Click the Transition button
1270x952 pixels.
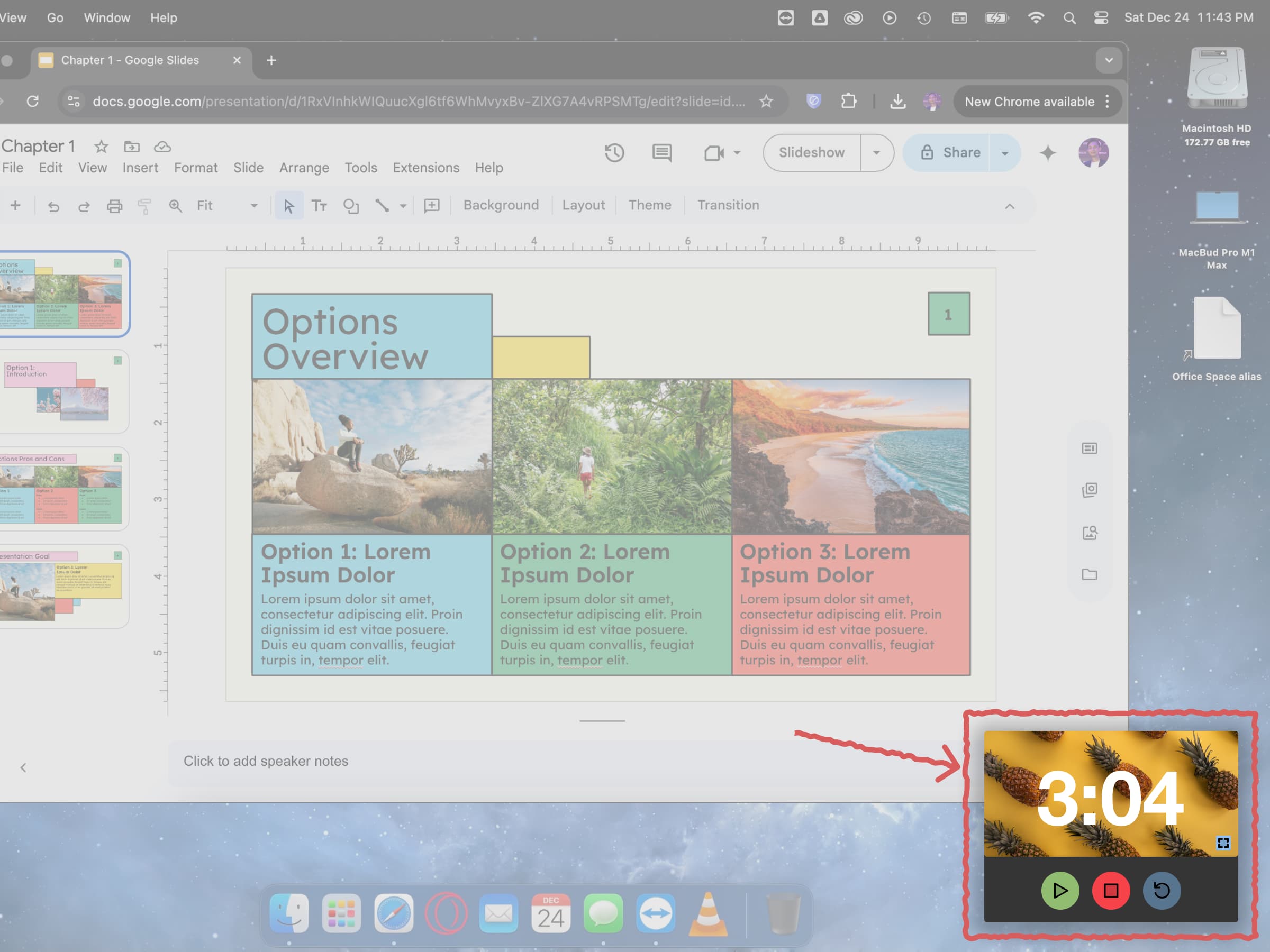[728, 205]
